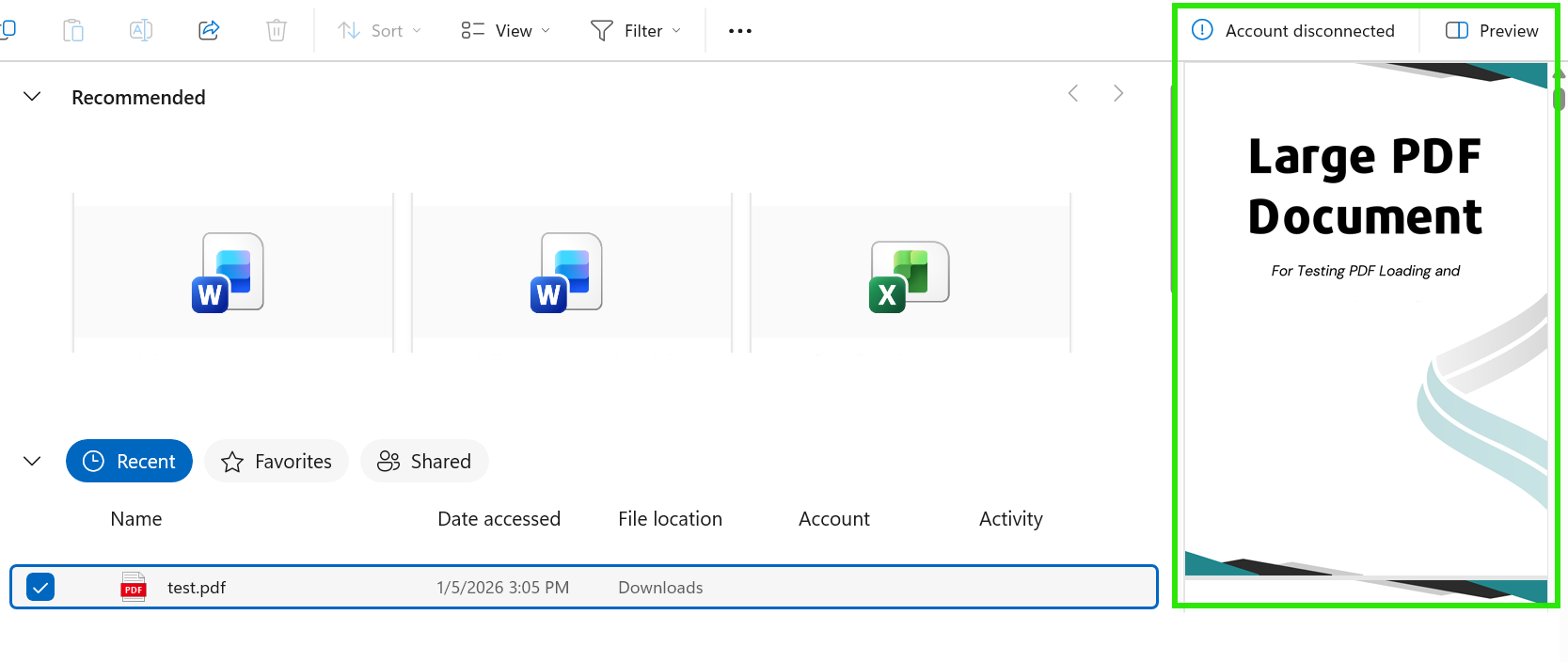Open the recommended Excel file card
This screenshot has height=662, width=1568.
(911, 273)
